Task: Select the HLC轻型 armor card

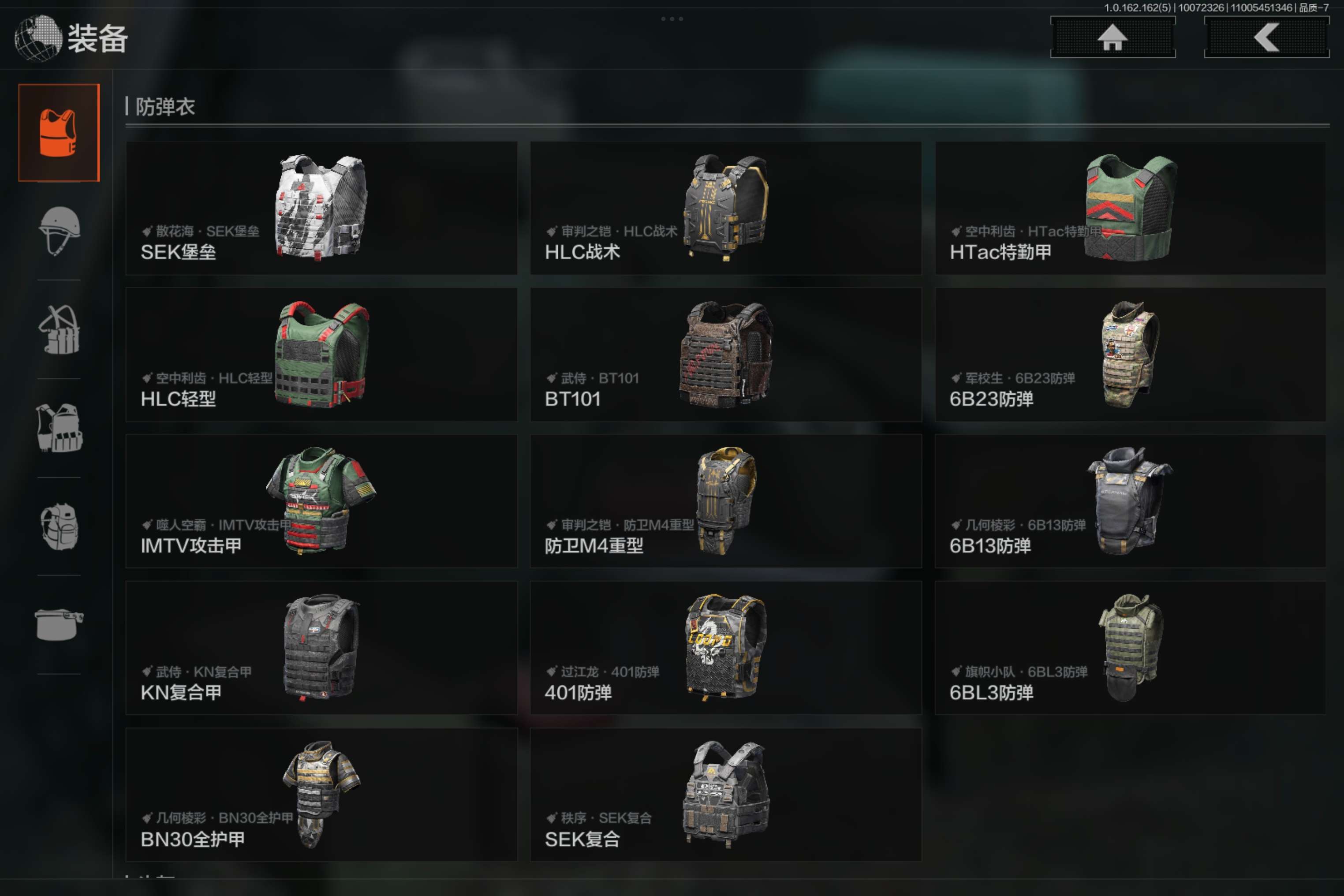Action: pos(322,355)
